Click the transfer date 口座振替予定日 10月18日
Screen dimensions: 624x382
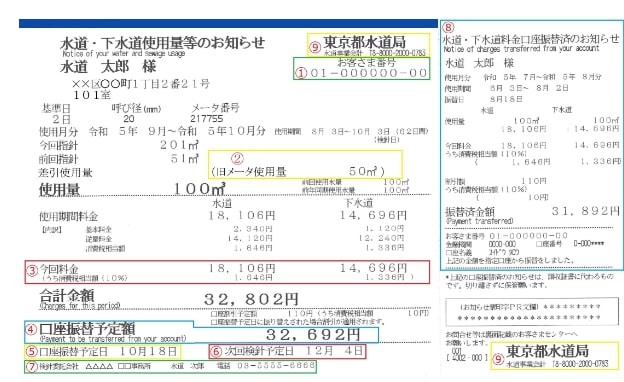[x=108, y=351]
